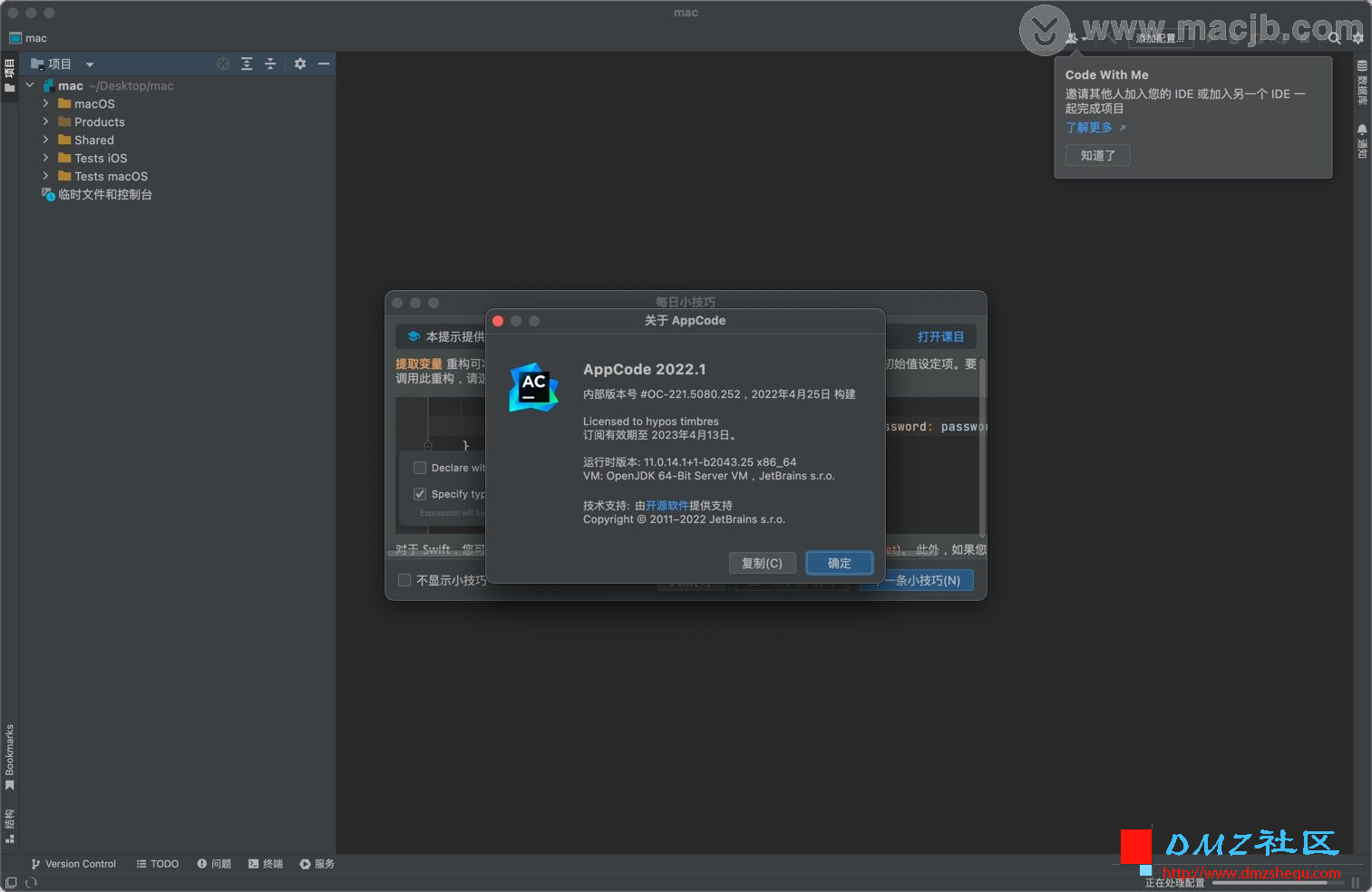Click the tool window quick access square icon
Viewport: 1372px width, 892px height.
click(x=11, y=882)
